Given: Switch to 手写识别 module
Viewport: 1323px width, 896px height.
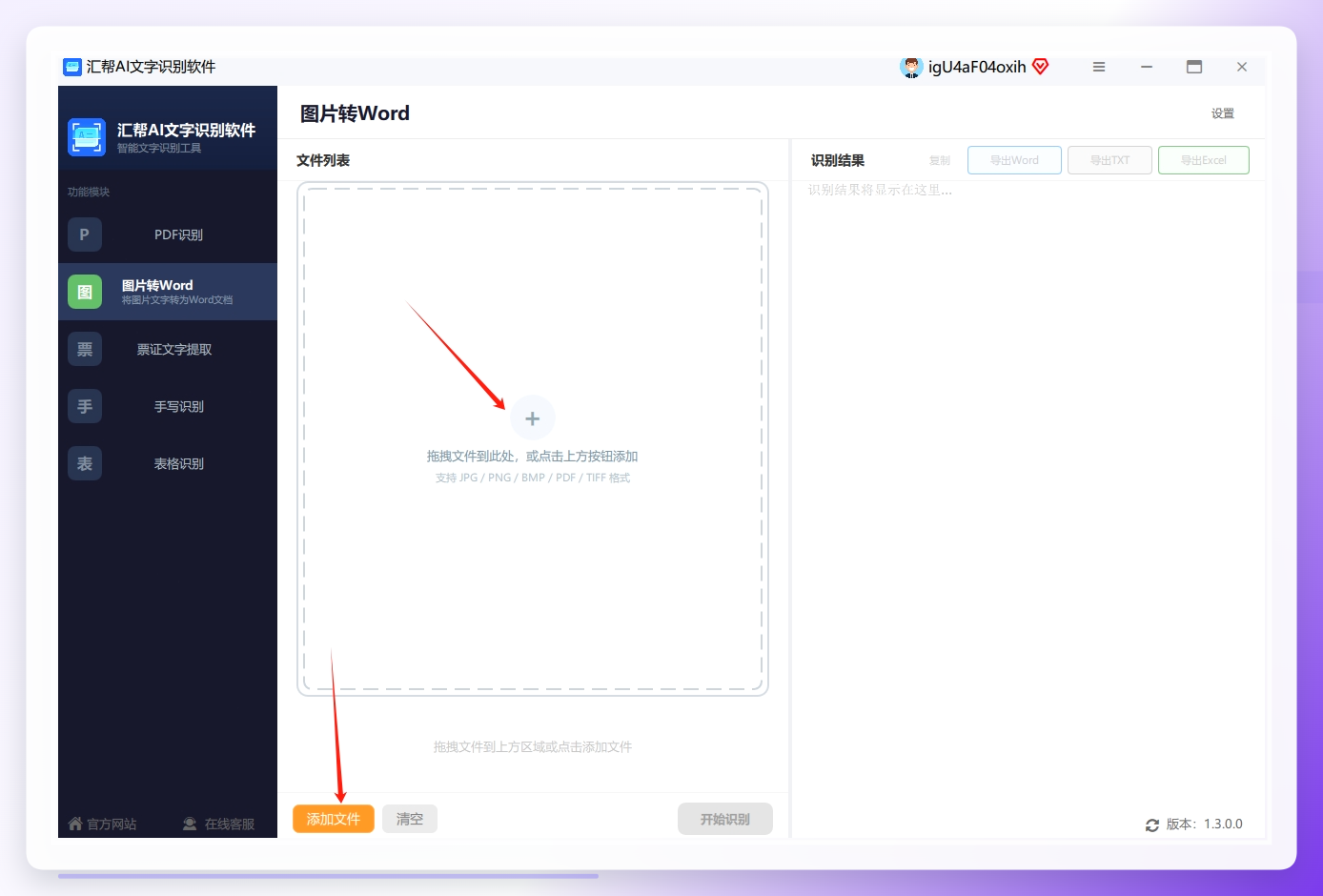Looking at the screenshot, I should (168, 406).
